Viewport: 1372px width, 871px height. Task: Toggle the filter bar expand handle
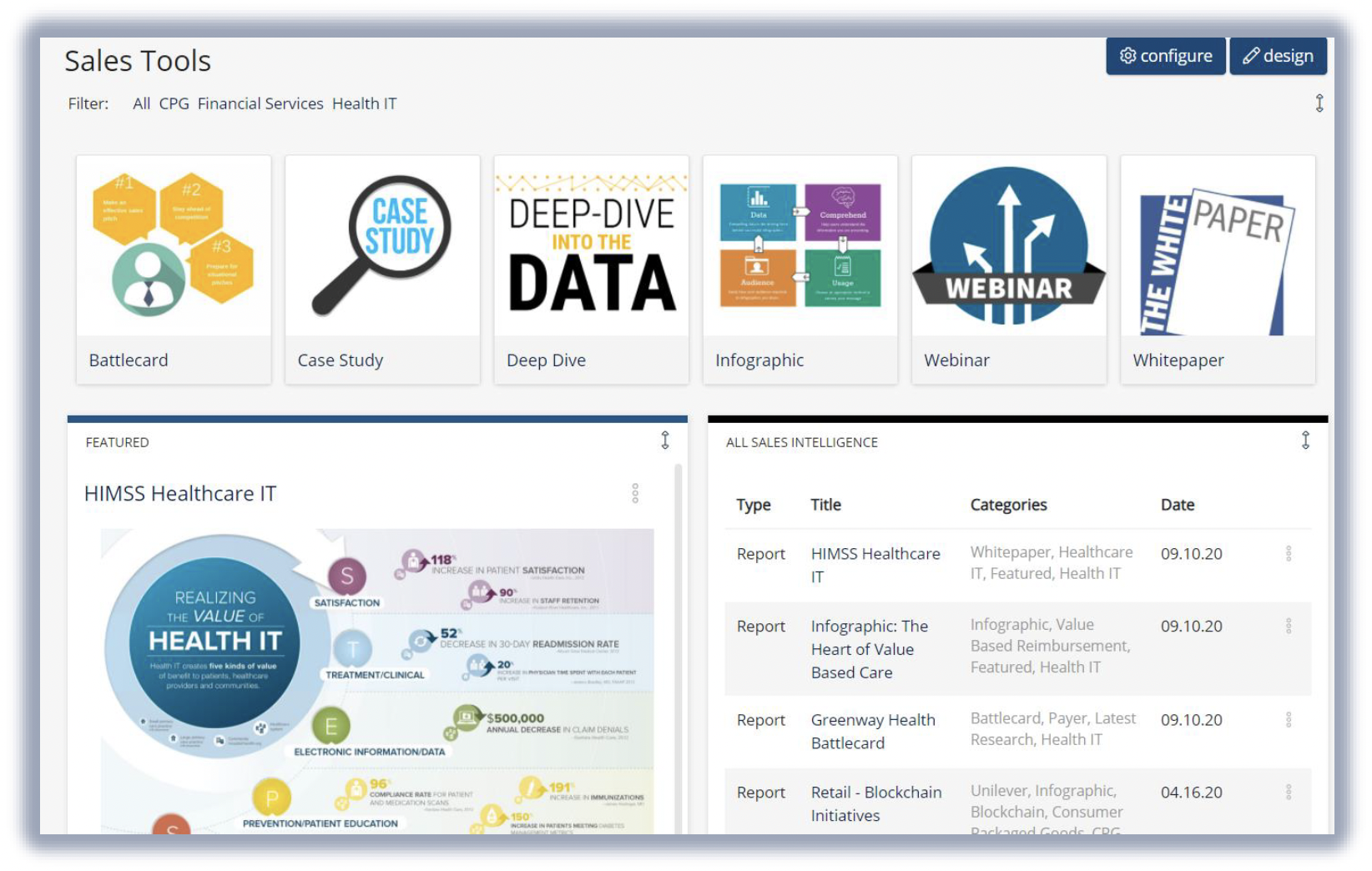point(1319,102)
